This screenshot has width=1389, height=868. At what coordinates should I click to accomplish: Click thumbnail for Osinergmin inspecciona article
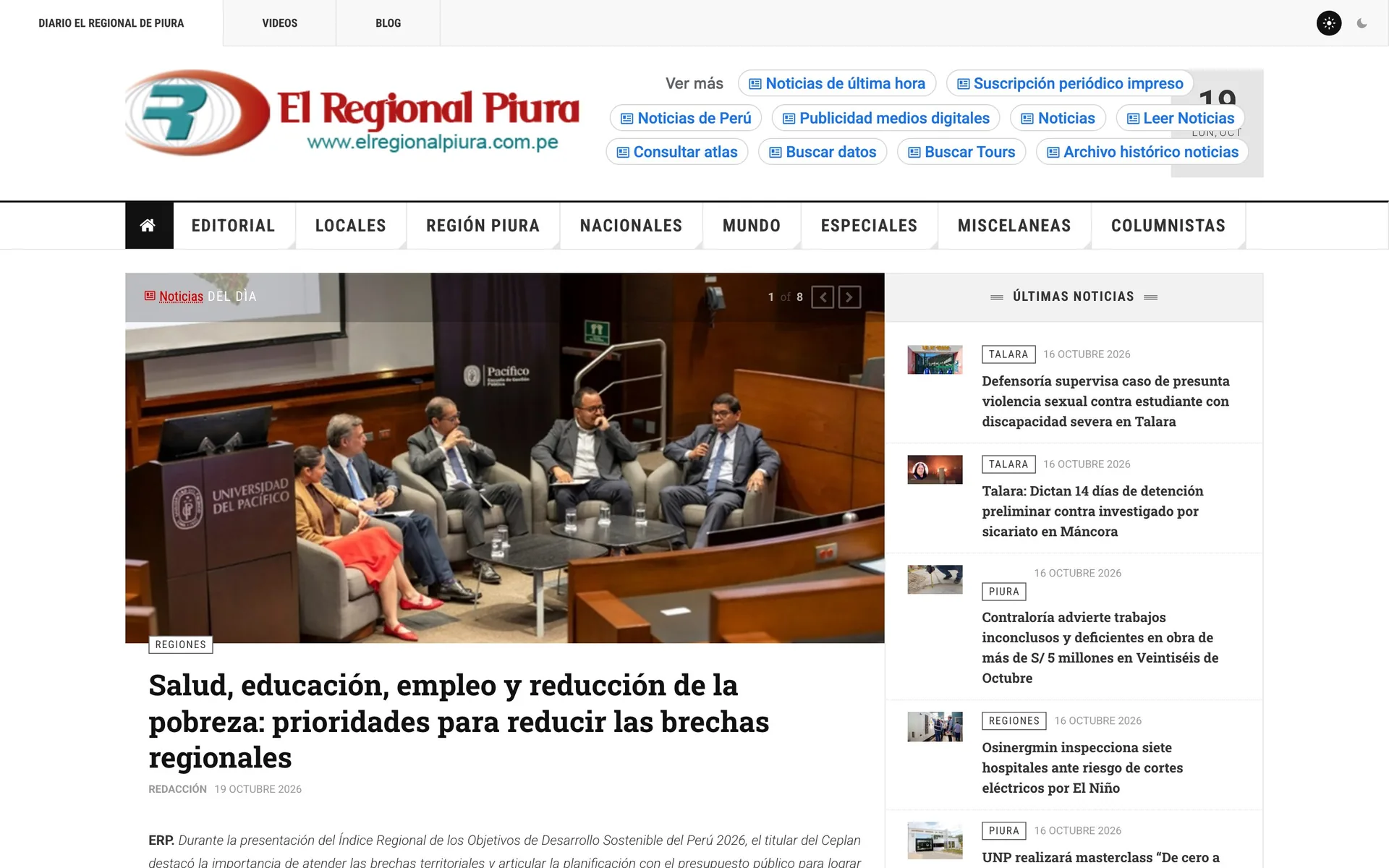935,727
